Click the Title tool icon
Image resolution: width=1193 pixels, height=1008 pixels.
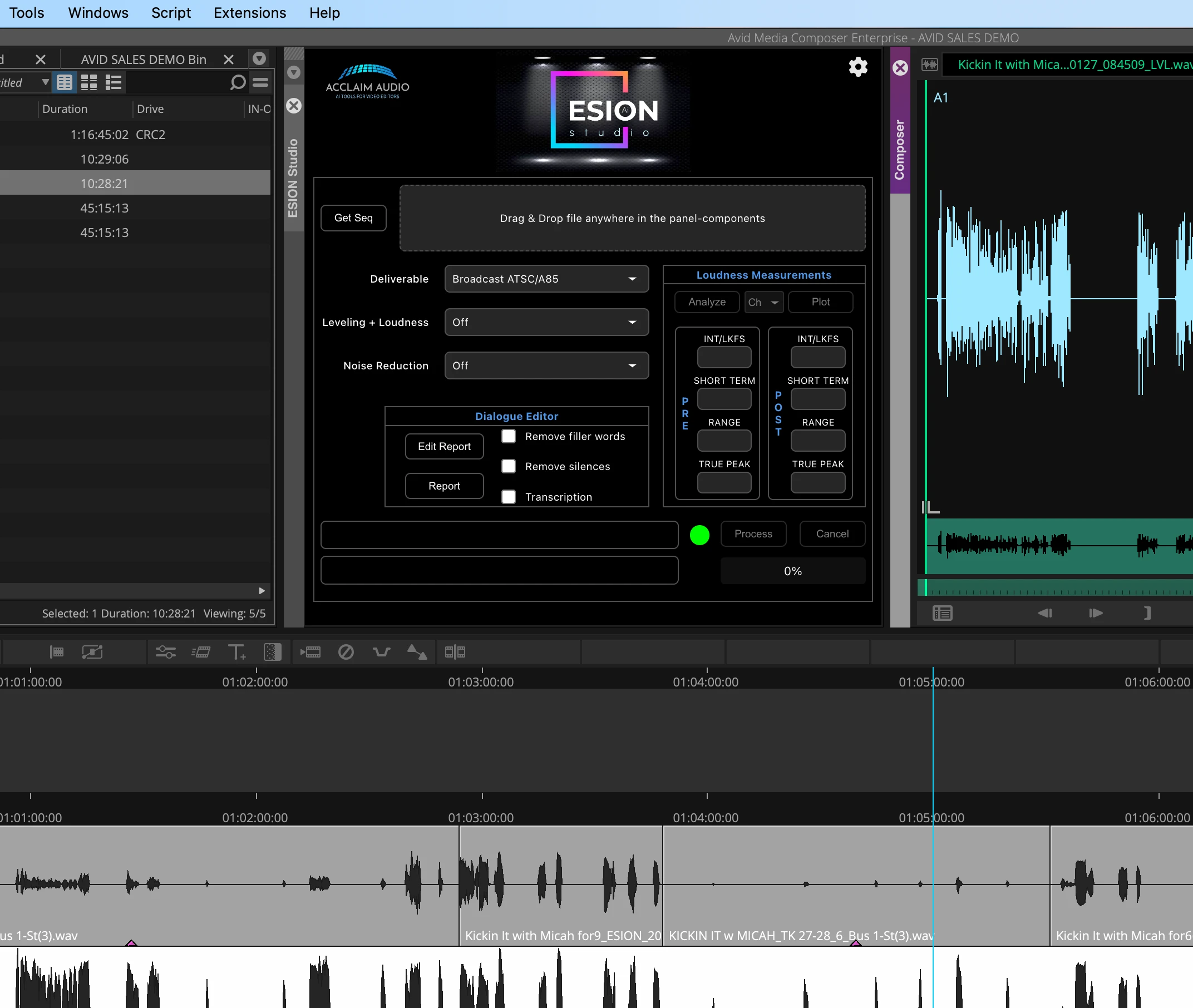click(x=236, y=652)
